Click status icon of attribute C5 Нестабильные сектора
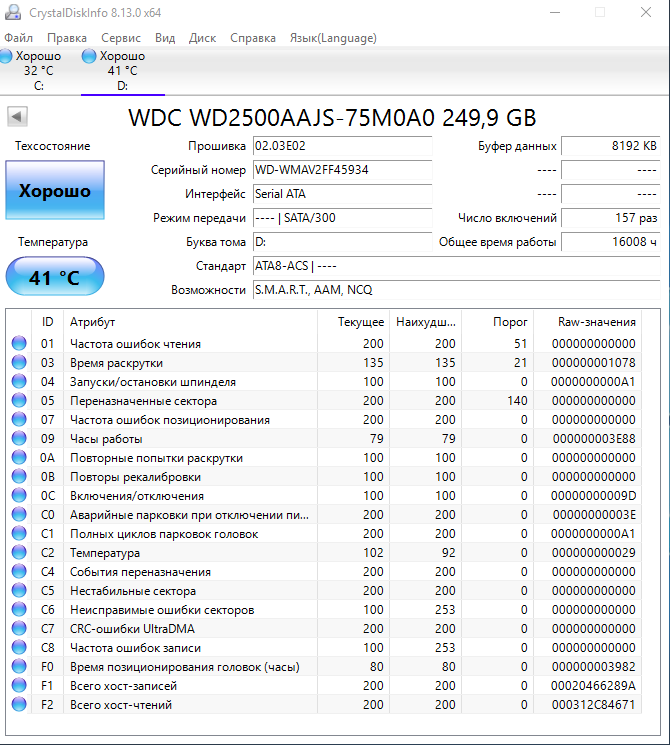 pos(19,590)
